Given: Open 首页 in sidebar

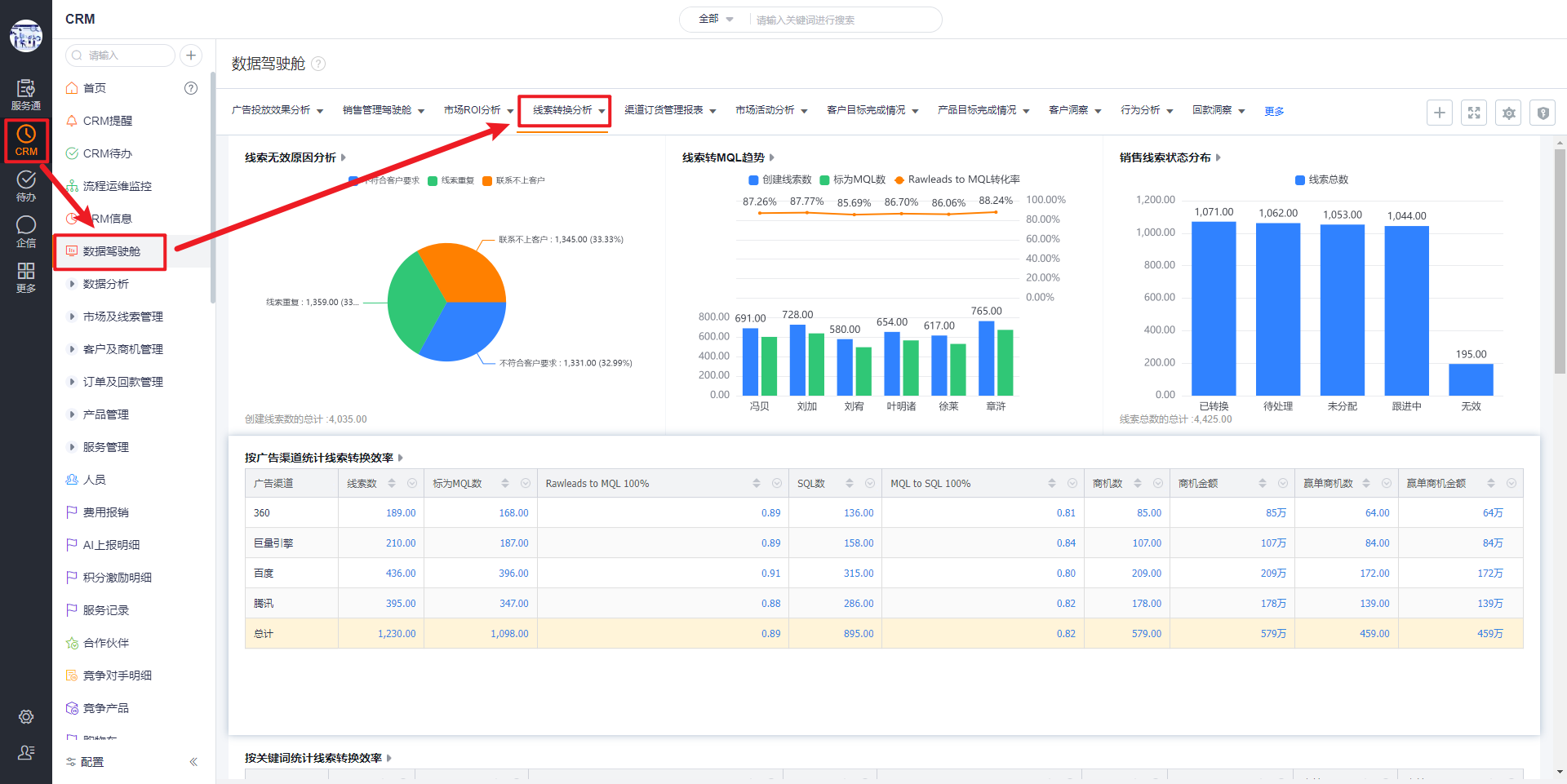Looking at the screenshot, I should coord(95,88).
